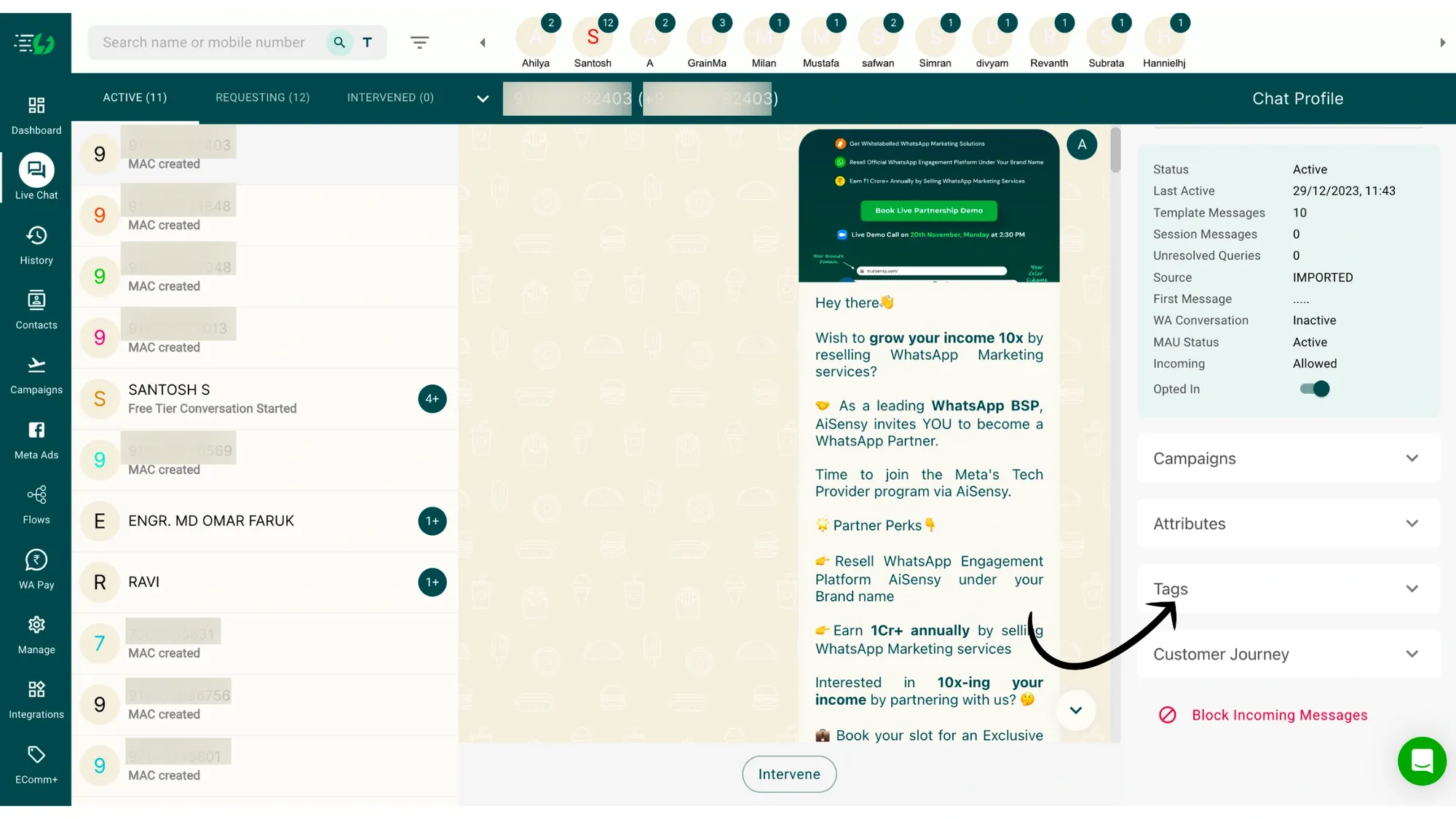Switch to the REQUESTING tab
Image resolution: width=1456 pixels, height=819 pixels.
263,98
